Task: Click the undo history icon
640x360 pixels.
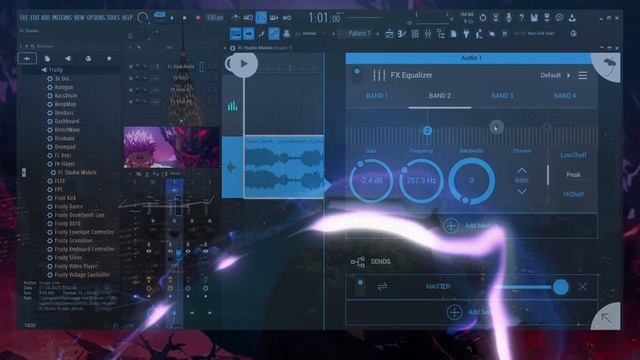Action: pyautogui.click(x=483, y=18)
